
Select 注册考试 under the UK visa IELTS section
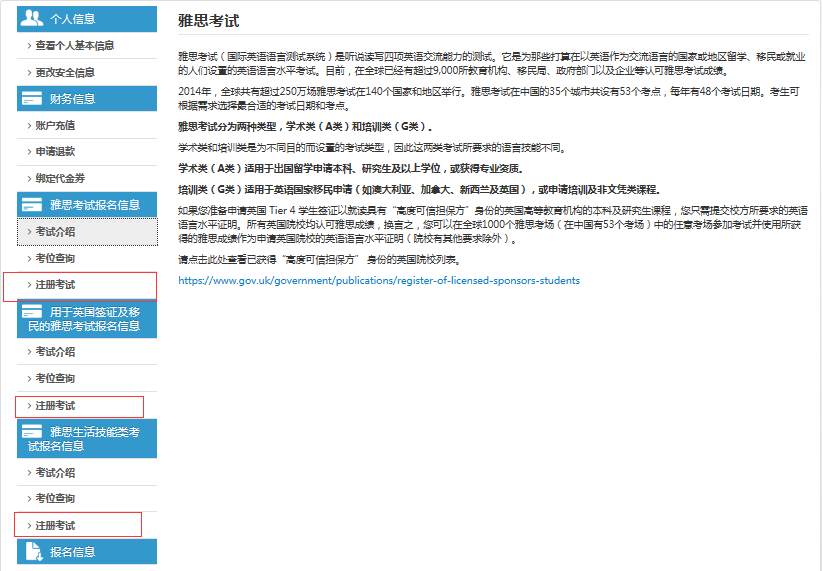87,405
